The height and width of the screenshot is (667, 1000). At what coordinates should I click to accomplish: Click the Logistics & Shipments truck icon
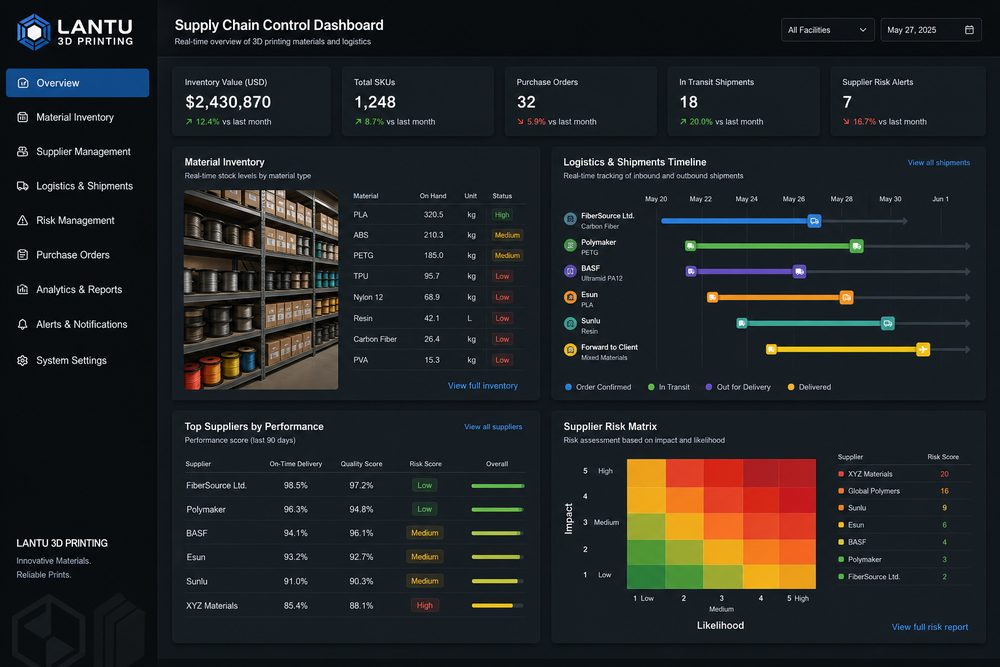click(22, 186)
